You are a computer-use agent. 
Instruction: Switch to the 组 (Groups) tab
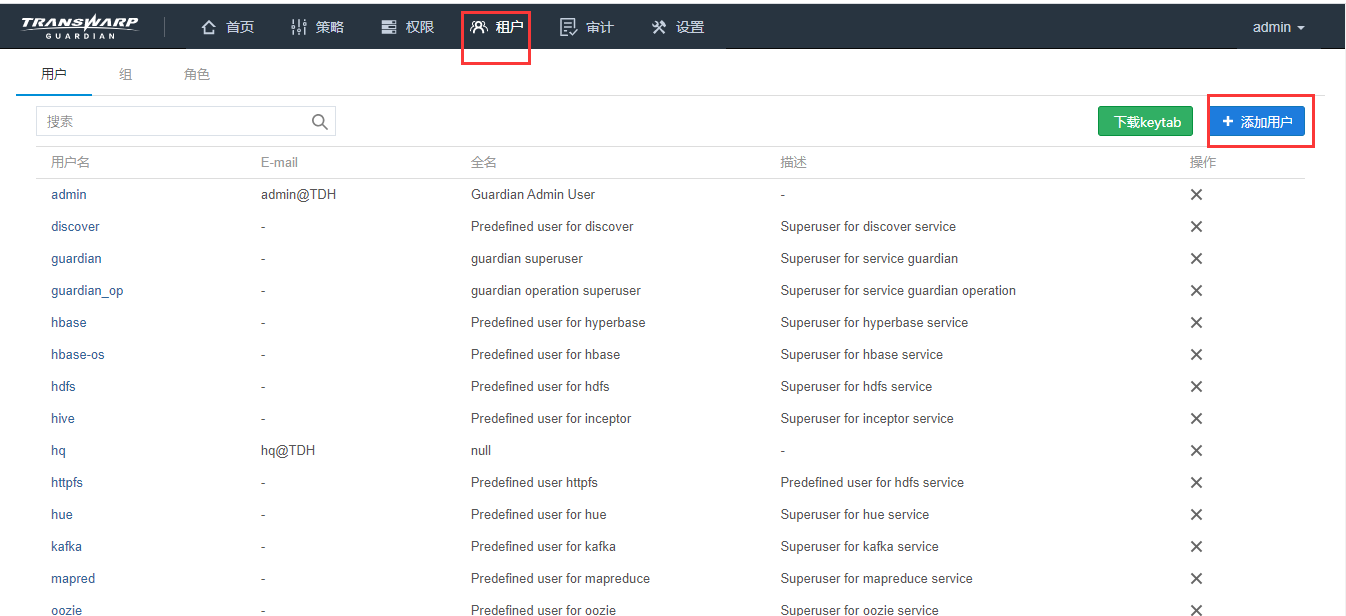coord(125,73)
